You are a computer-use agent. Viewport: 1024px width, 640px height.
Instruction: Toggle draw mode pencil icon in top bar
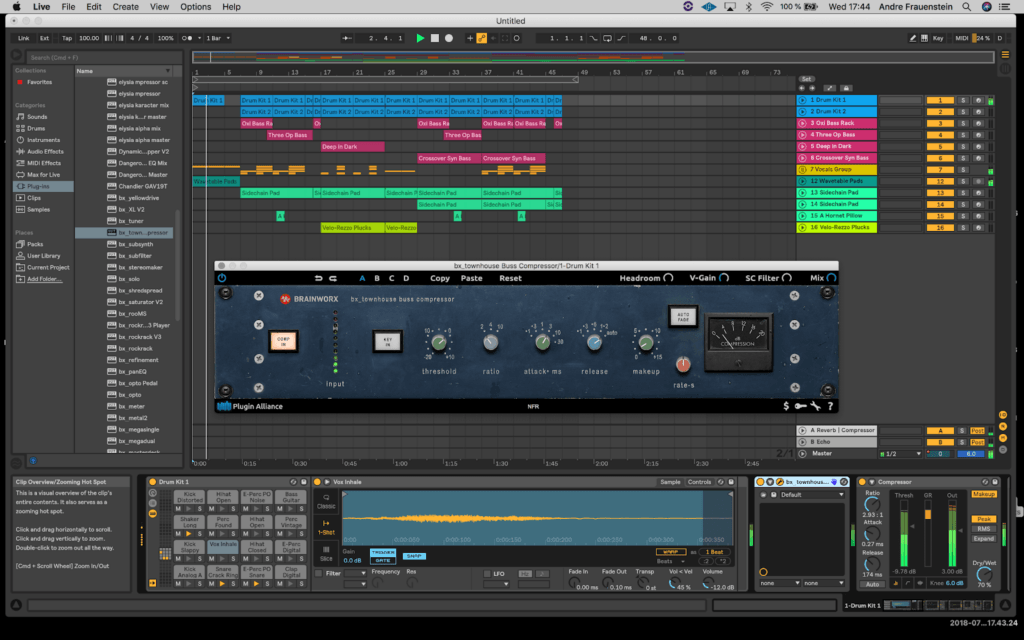912,38
